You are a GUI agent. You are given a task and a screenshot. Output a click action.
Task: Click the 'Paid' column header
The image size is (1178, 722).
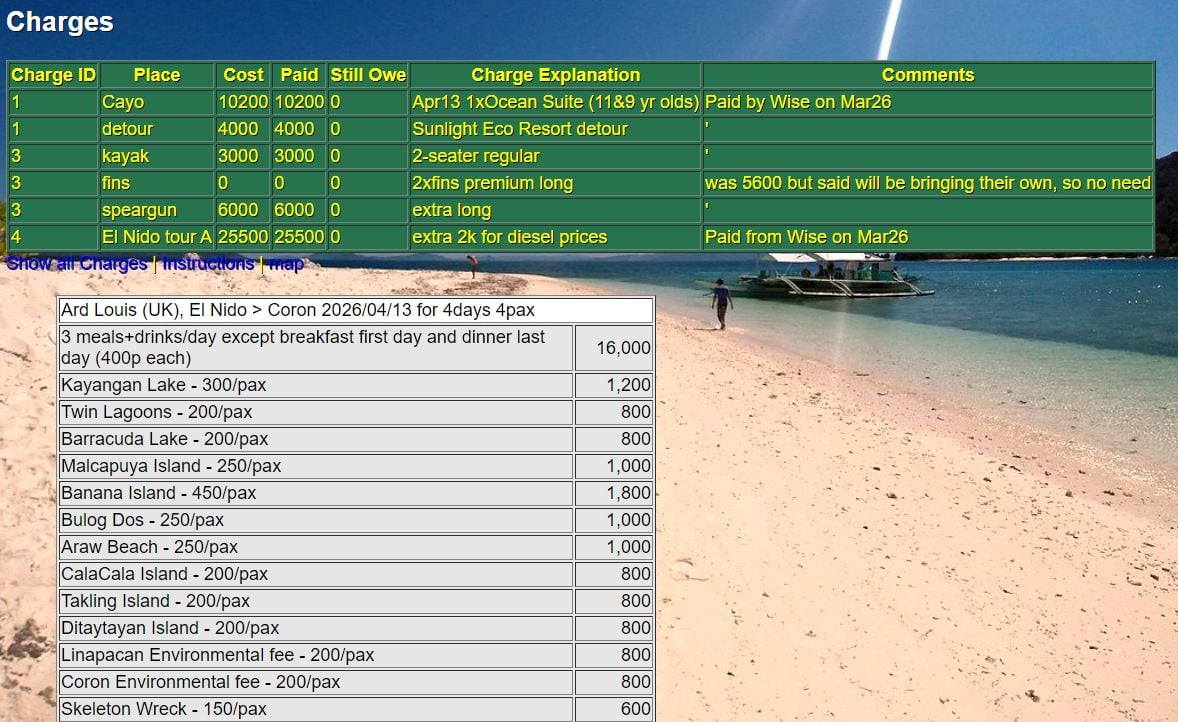tap(299, 75)
